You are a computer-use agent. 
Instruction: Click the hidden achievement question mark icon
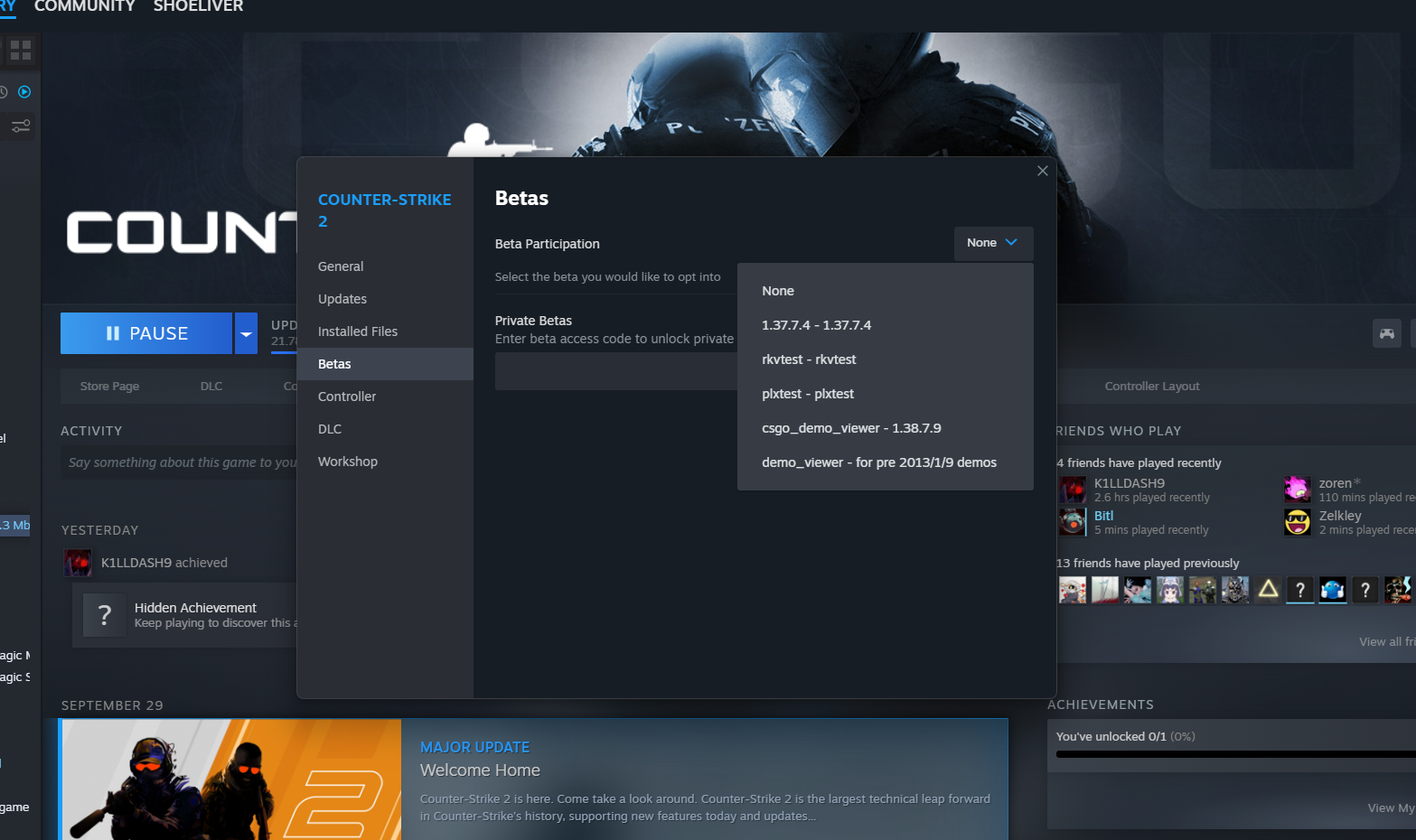[105, 615]
